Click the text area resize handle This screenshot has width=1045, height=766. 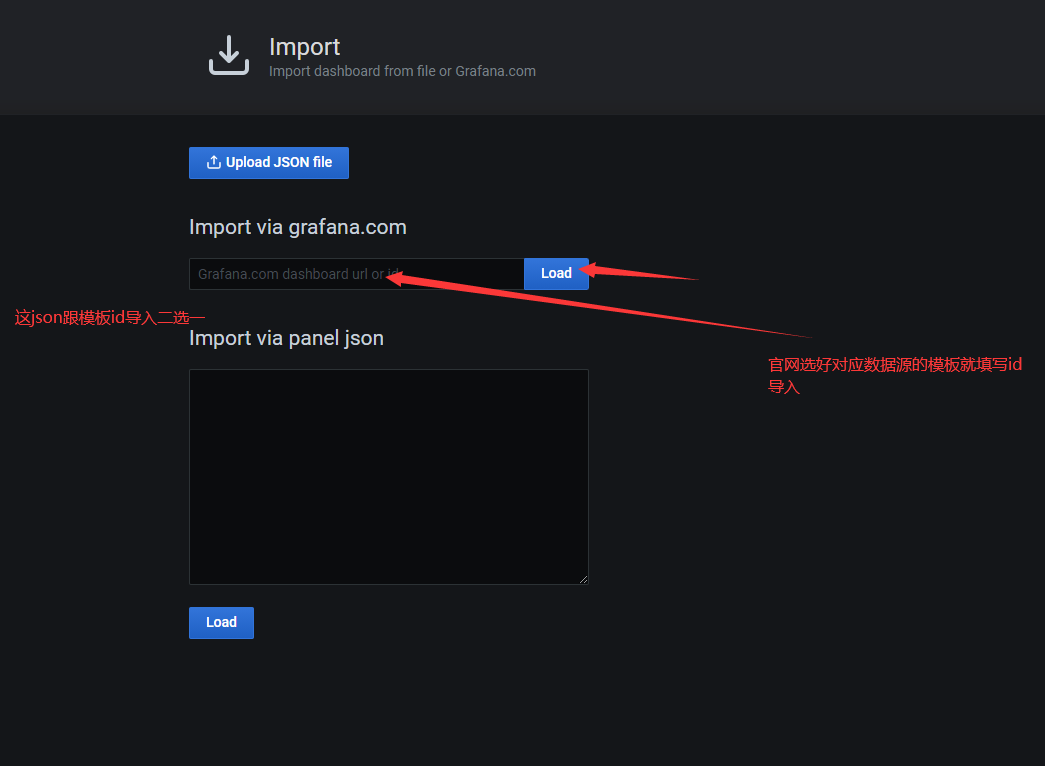pos(583,579)
